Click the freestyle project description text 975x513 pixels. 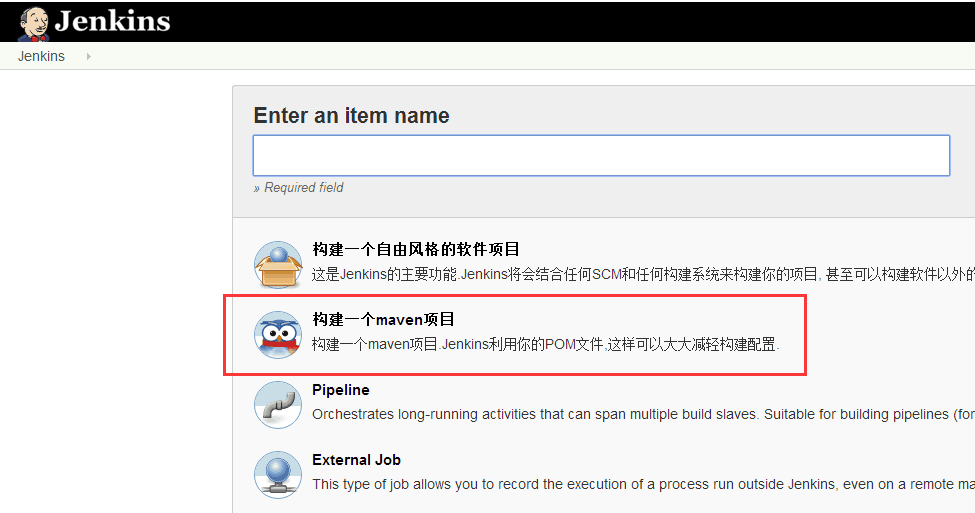click(x=643, y=274)
